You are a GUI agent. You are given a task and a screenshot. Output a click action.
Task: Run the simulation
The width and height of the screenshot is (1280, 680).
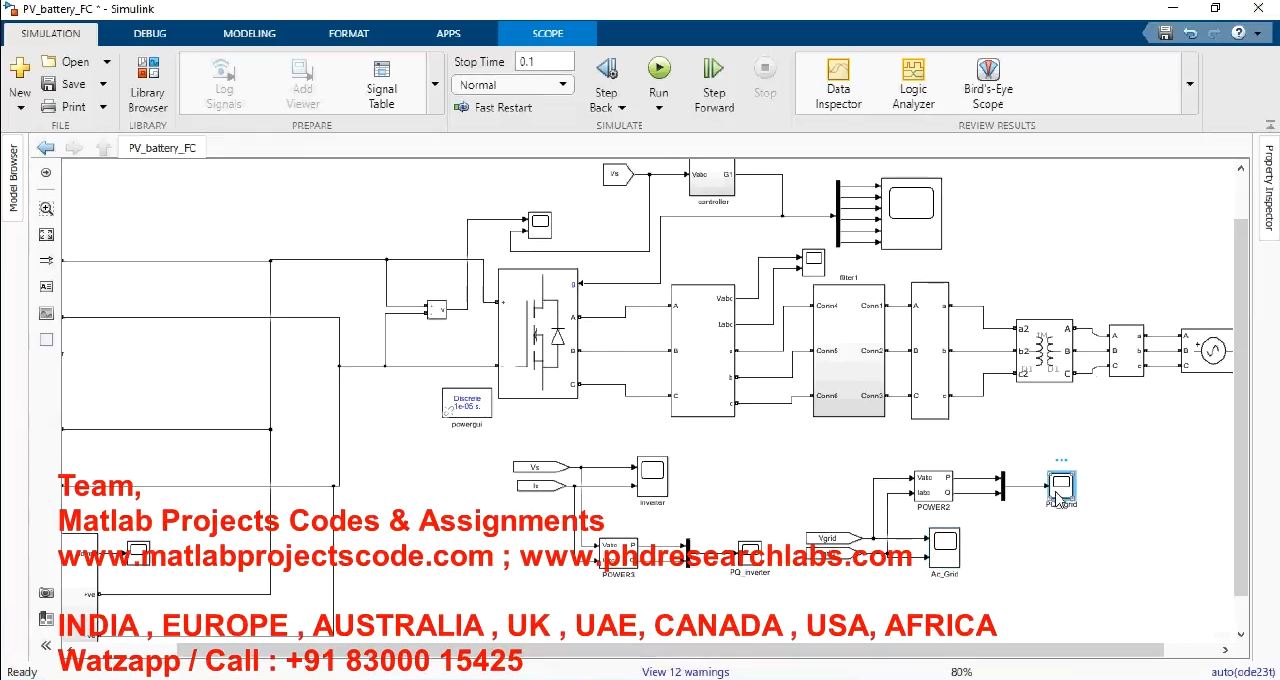tap(658, 68)
